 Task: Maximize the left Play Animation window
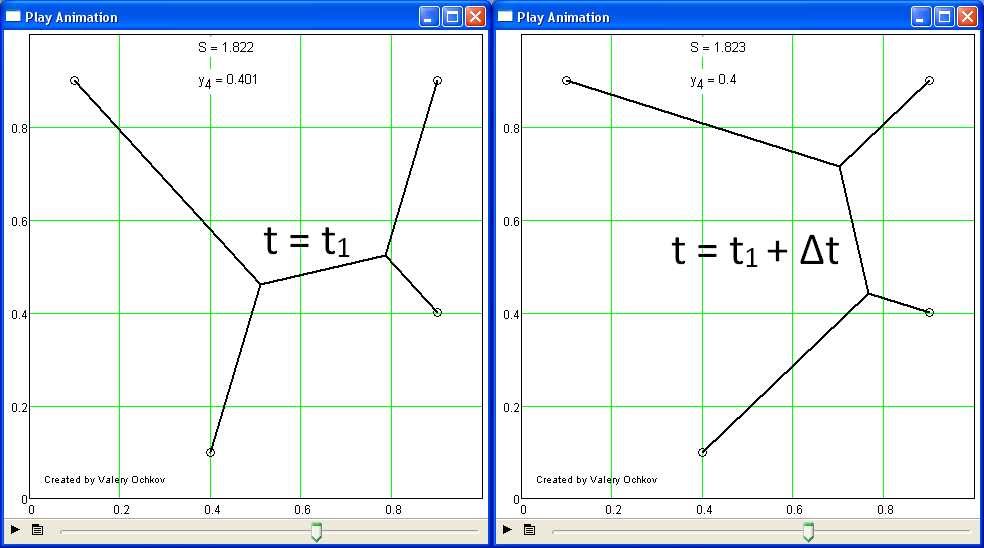[x=452, y=17]
